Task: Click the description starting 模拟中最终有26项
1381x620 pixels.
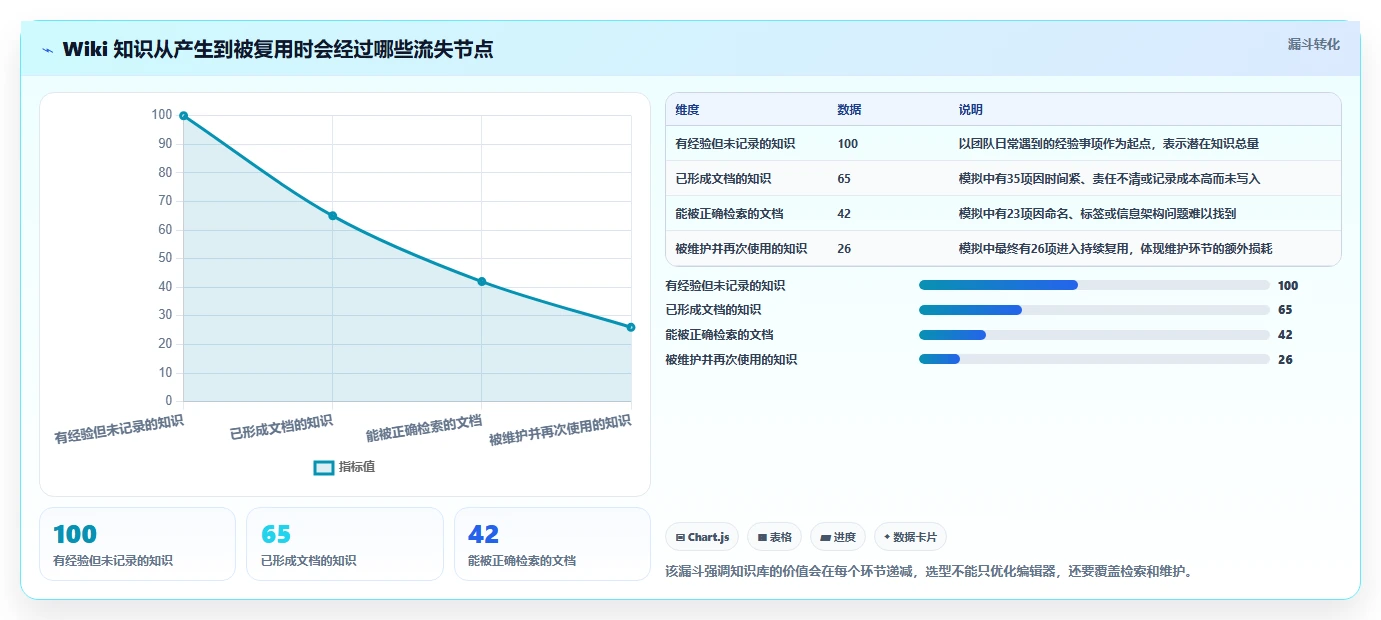Action: pos(1115,249)
